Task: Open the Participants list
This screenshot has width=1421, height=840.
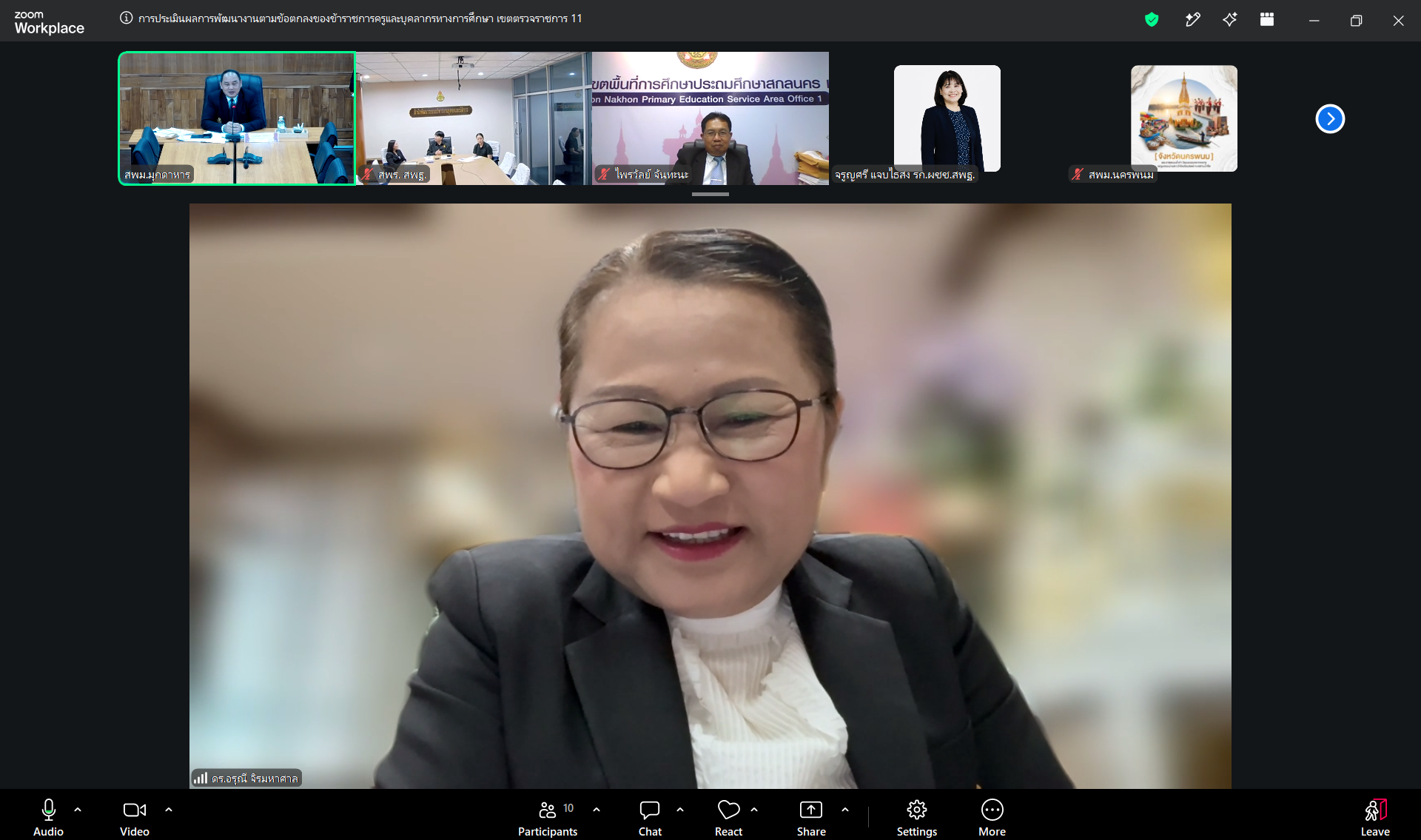Action: (x=548, y=818)
